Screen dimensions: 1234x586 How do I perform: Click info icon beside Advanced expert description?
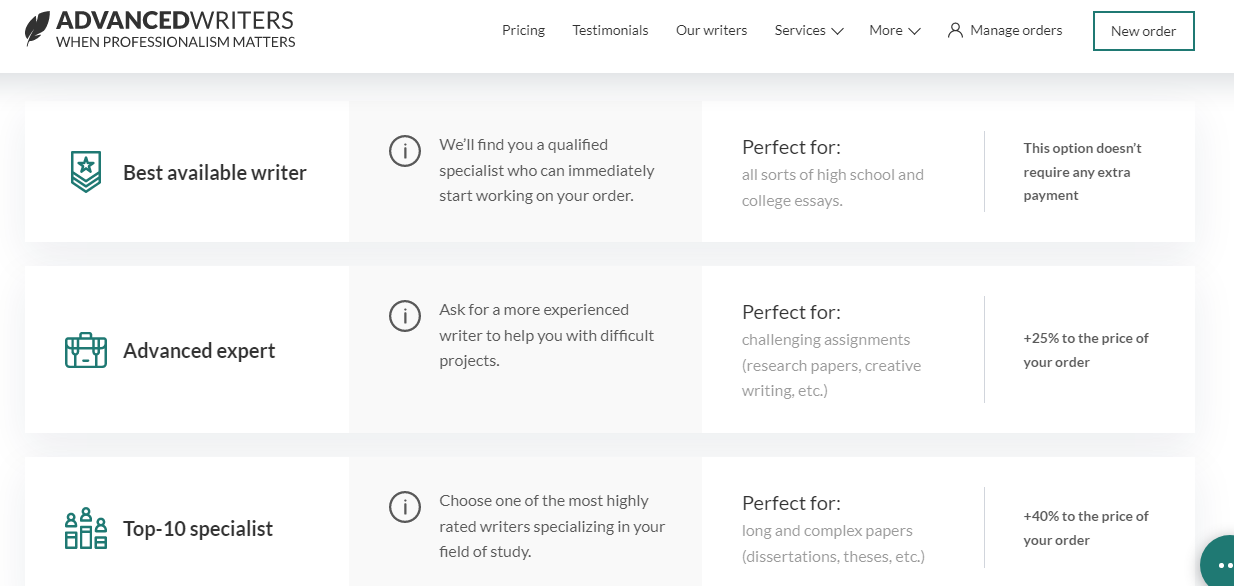pos(404,317)
